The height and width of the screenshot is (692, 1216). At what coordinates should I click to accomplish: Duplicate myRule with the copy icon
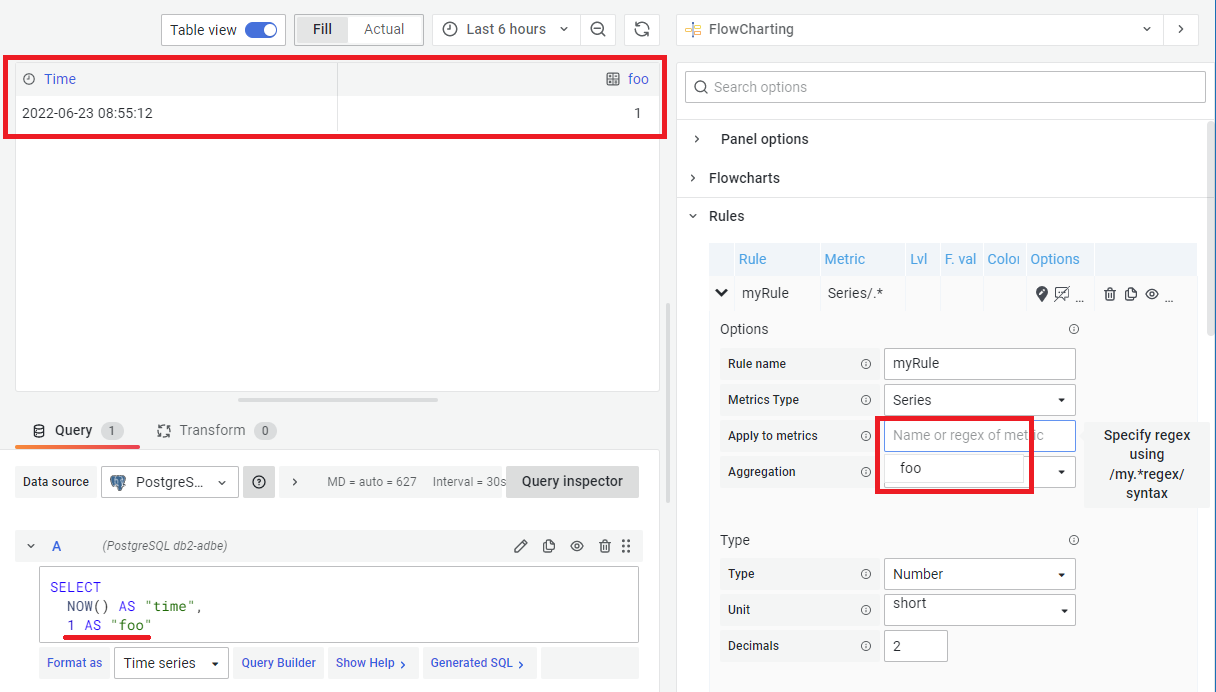tap(1131, 294)
